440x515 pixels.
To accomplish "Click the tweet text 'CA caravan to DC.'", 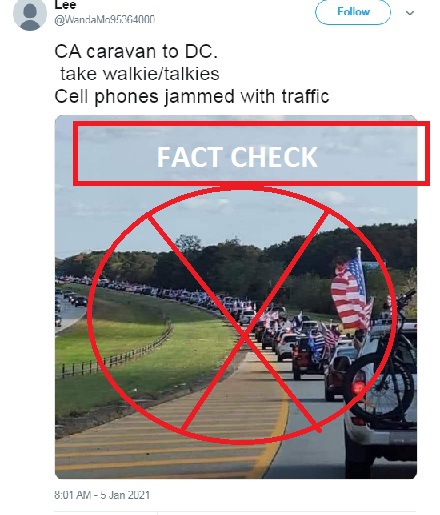I will (x=136, y=52).
